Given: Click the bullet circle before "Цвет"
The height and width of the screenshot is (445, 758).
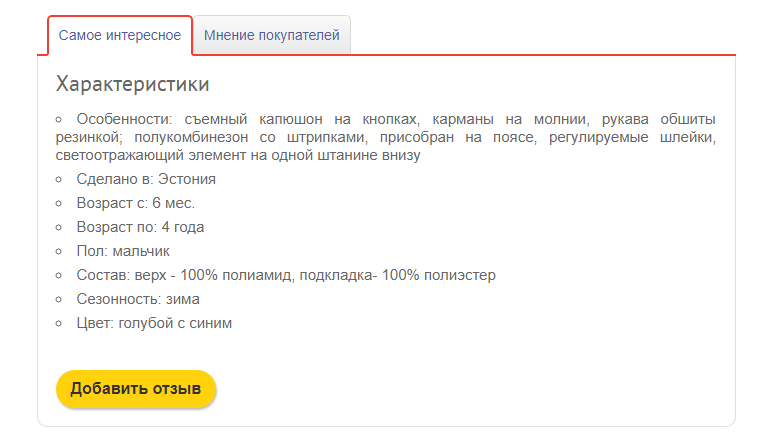Looking at the screenshot, I should point(60,324).
